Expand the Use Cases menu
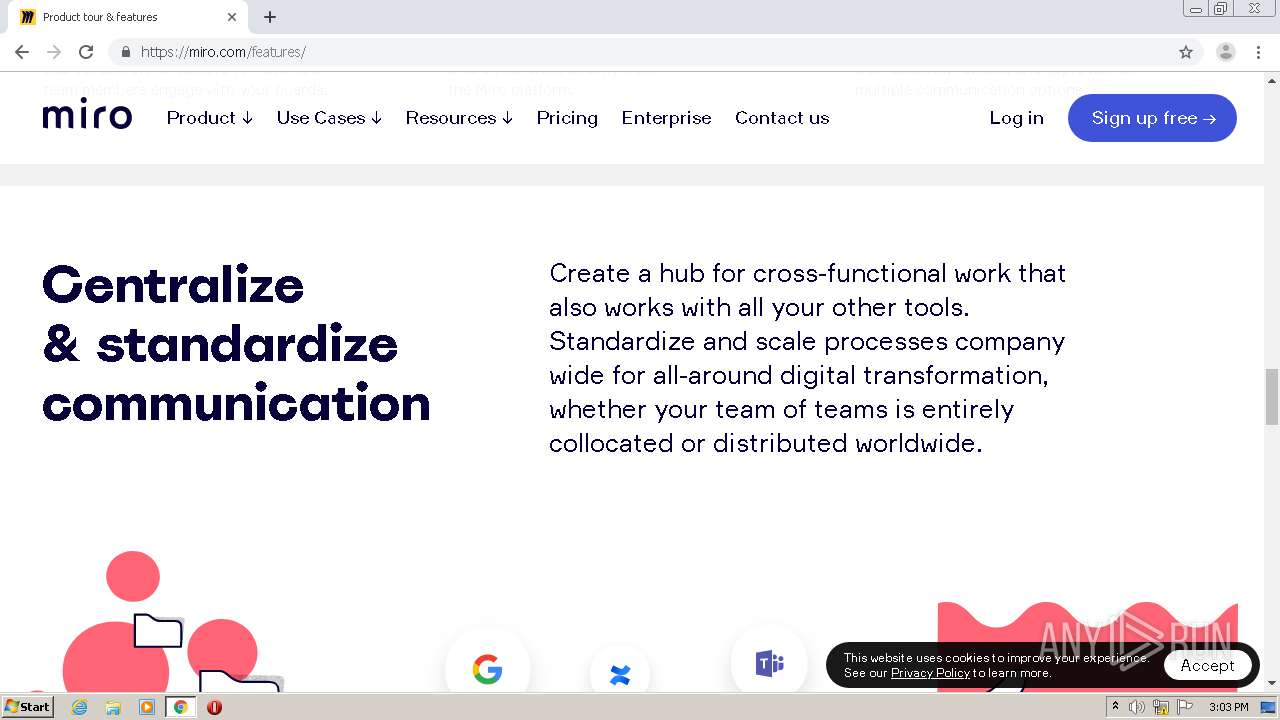This screenshot has width=1280, height=720. pos(329,118)
